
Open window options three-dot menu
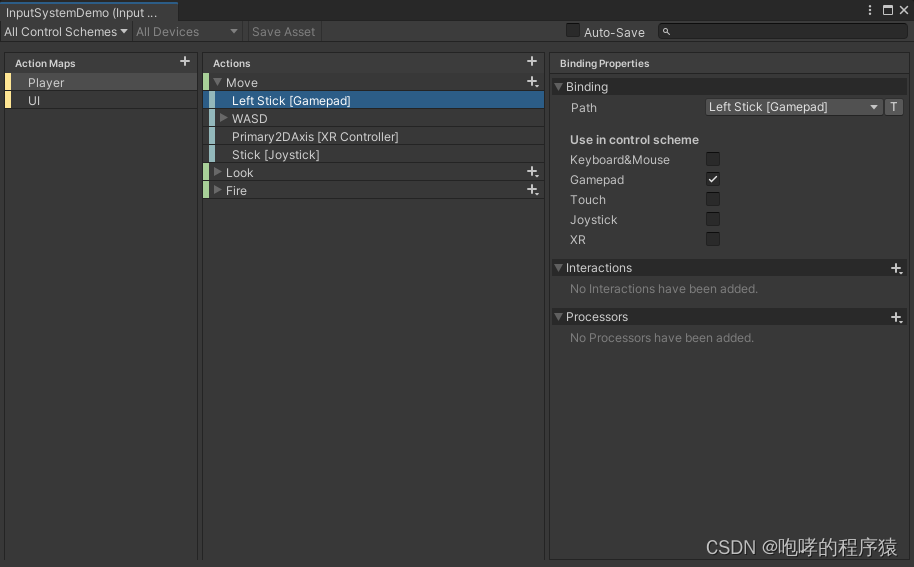tap(870, 10)
